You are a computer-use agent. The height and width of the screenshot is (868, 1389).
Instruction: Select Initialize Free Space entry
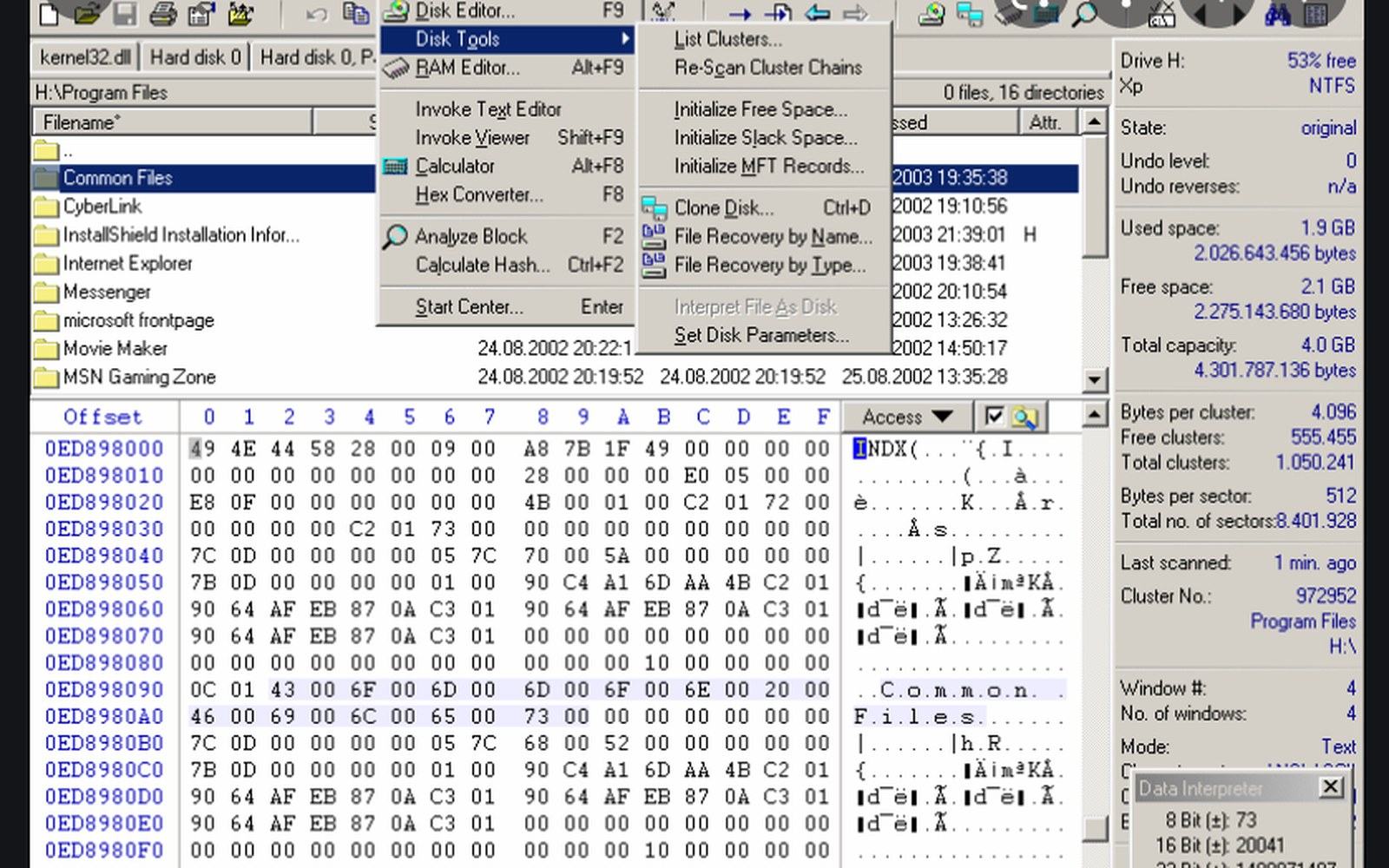coord(765,109)
